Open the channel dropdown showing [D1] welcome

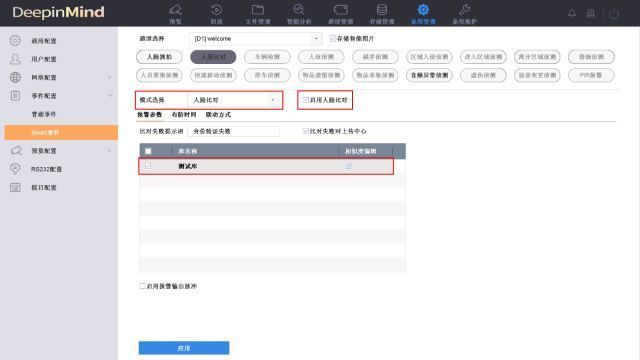tap(256, 38)
